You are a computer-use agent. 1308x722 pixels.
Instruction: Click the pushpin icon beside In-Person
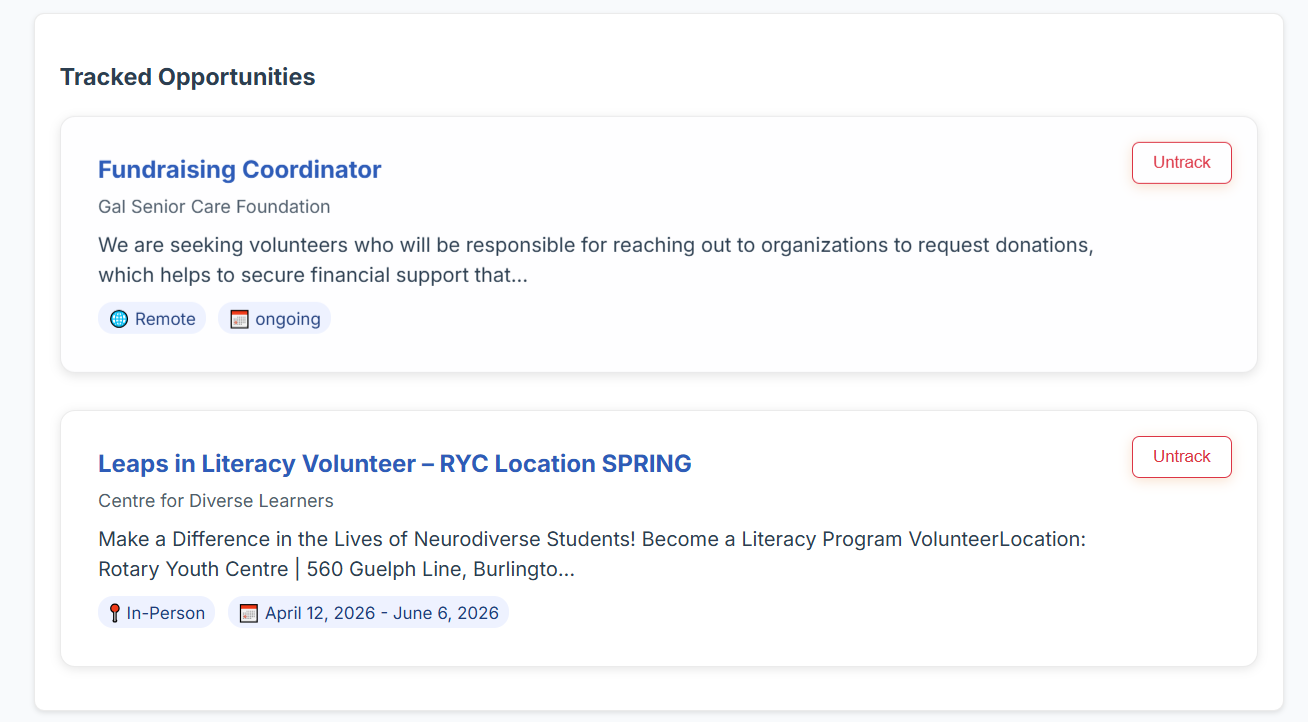pos(115,613)
